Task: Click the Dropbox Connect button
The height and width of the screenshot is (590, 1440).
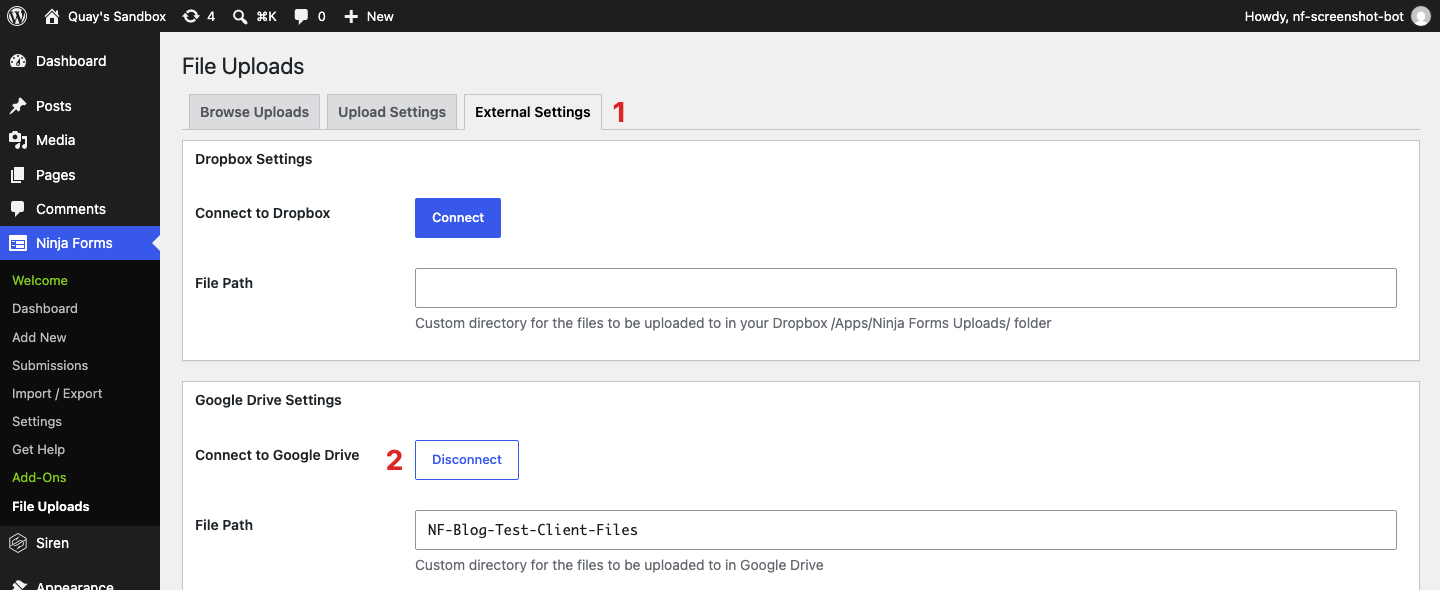Action: point(458,218)
